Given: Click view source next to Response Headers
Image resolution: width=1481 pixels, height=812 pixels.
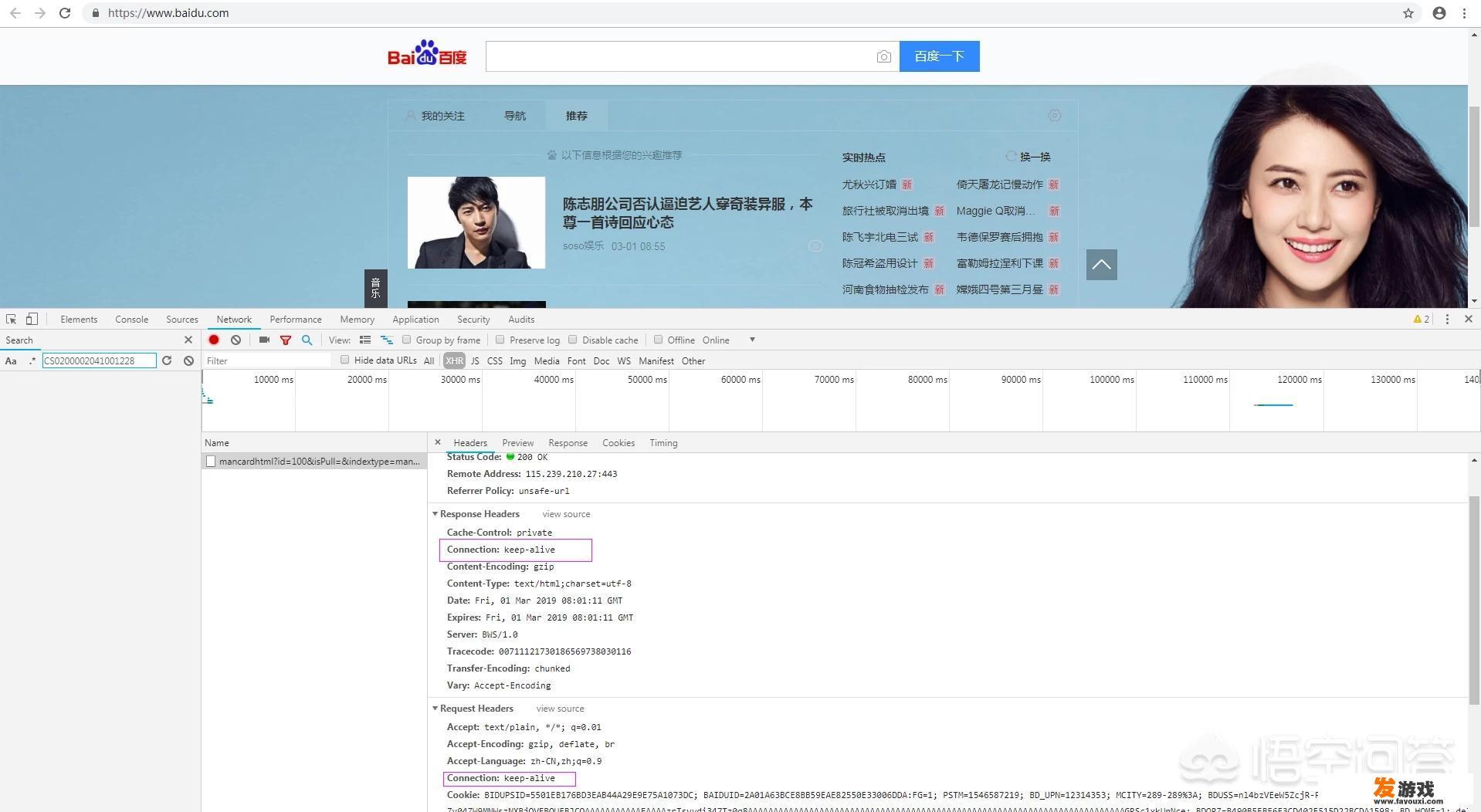Looking at the screenshot, I should tap(566, 514).
